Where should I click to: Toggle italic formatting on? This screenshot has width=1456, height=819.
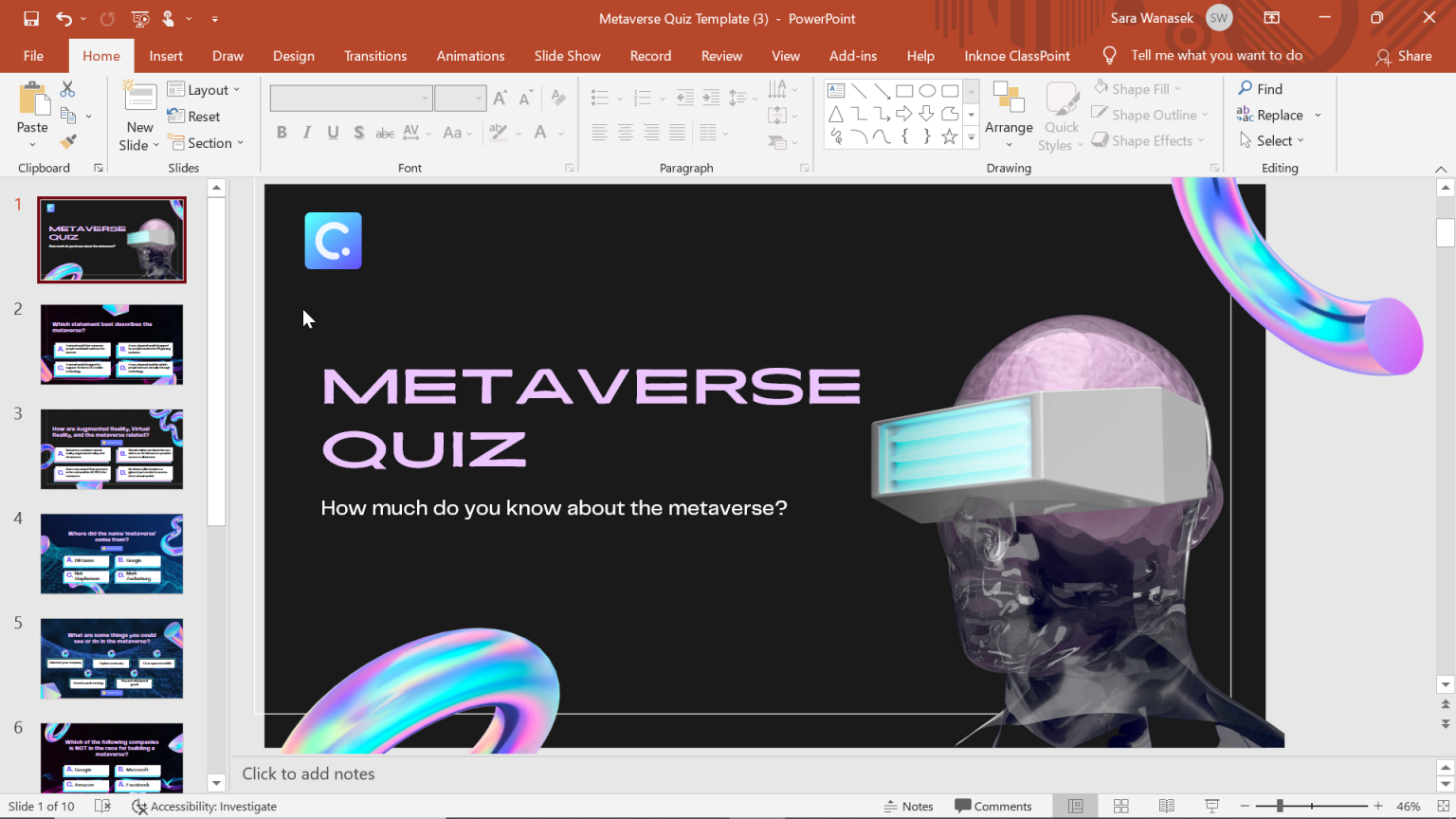coord(306,133)
